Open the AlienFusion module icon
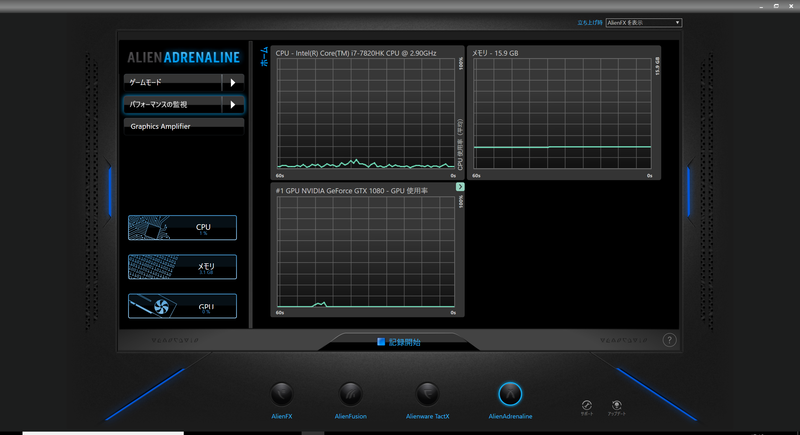The height and width of the screenshot is (435, 800). 351,394
